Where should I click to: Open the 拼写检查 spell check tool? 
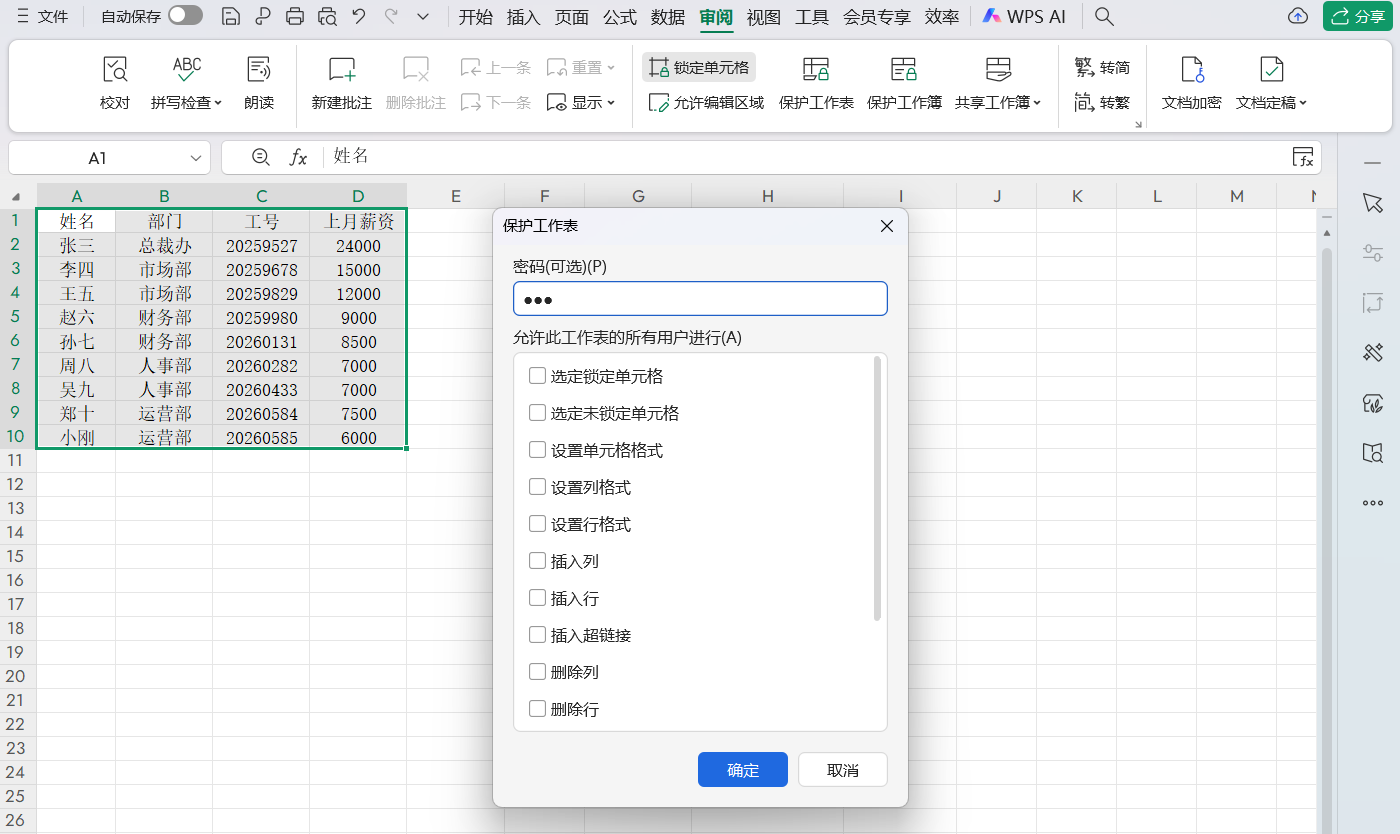(186, 82)
